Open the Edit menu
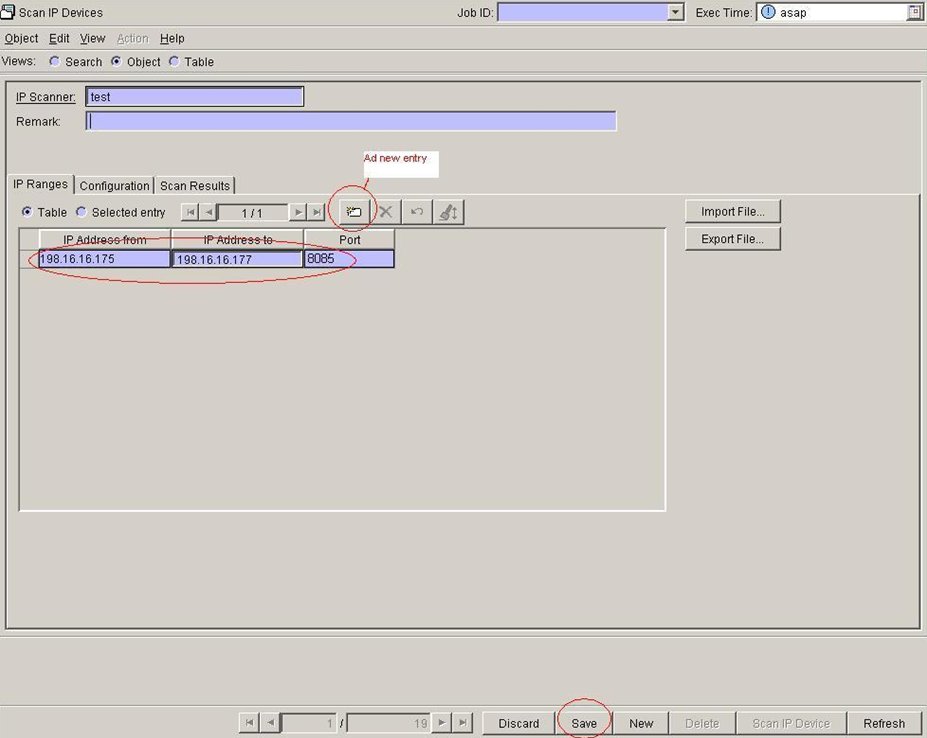This screenshot has width=927, height=738. click(x=59, y=38)
